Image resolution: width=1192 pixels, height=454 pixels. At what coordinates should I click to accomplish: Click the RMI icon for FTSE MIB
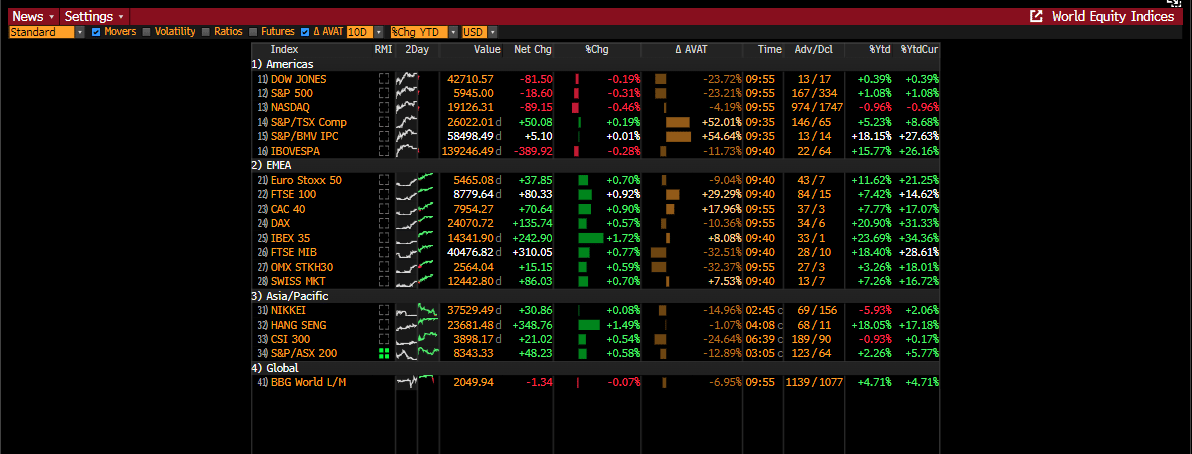[x=384, y=252]
